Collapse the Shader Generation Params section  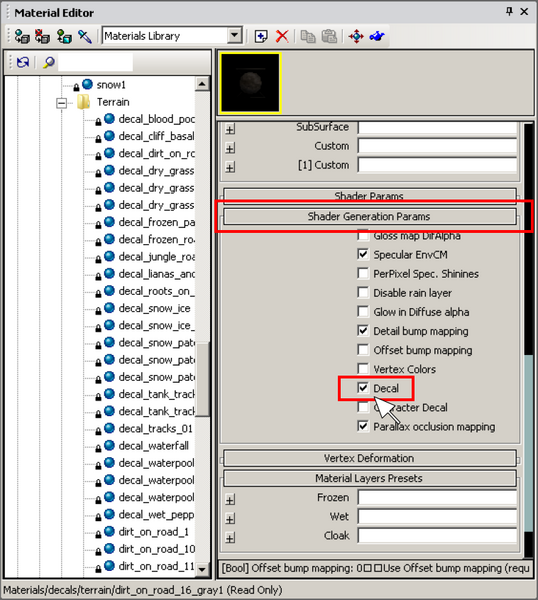[370, 217]
